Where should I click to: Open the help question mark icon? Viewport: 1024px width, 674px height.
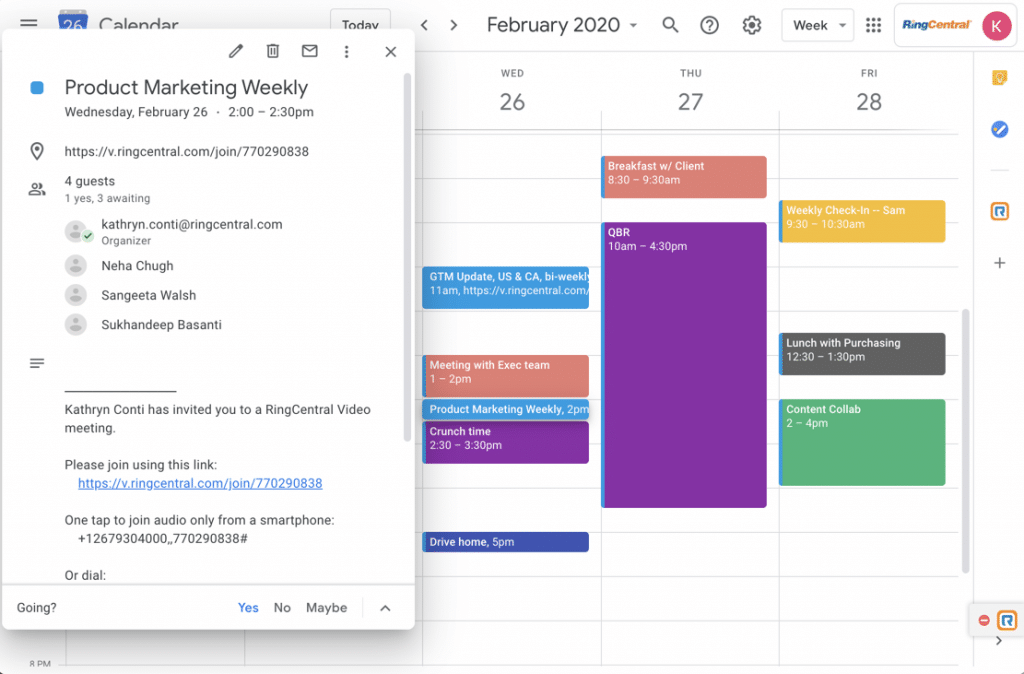pos(710,26)
